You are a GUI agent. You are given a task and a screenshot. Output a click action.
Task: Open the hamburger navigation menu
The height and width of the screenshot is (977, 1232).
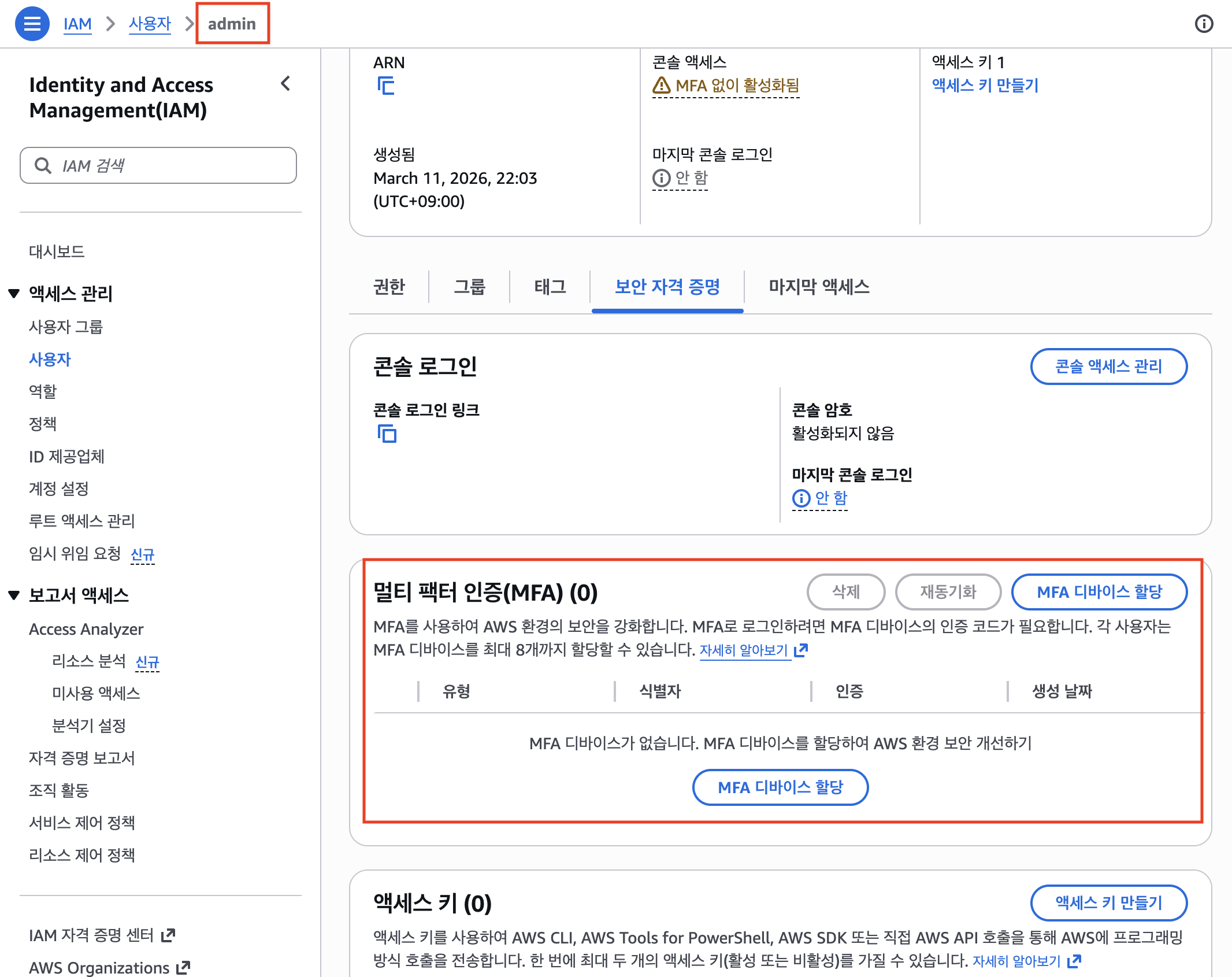pos(32,24)
